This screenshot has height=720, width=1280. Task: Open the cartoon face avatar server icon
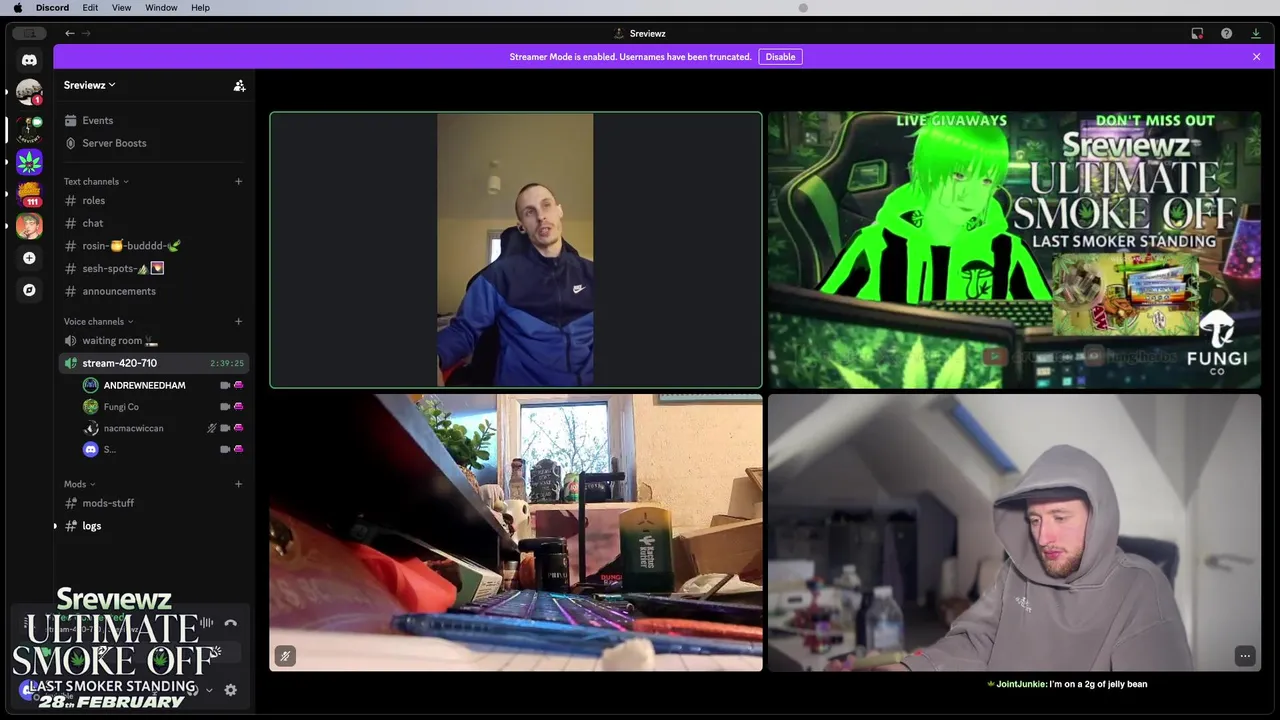tap(29, 225)
